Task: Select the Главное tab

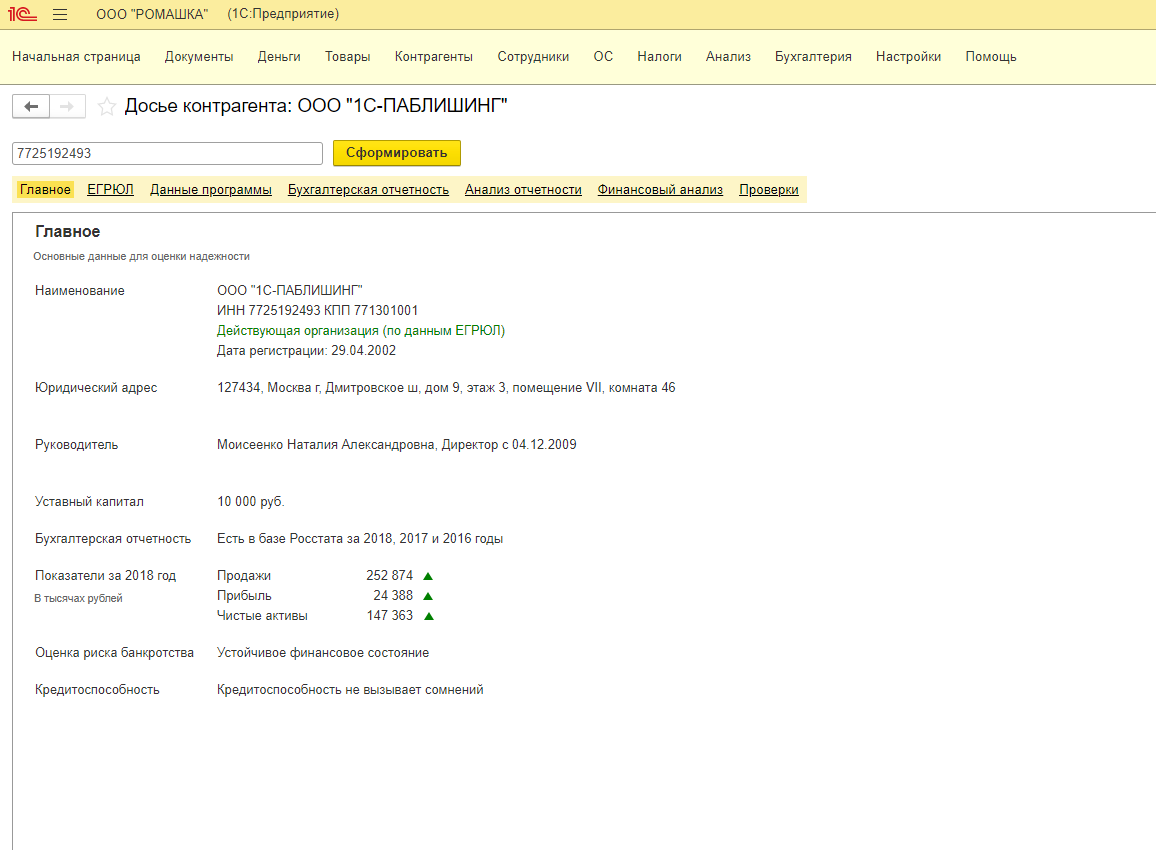Action: 45,189
